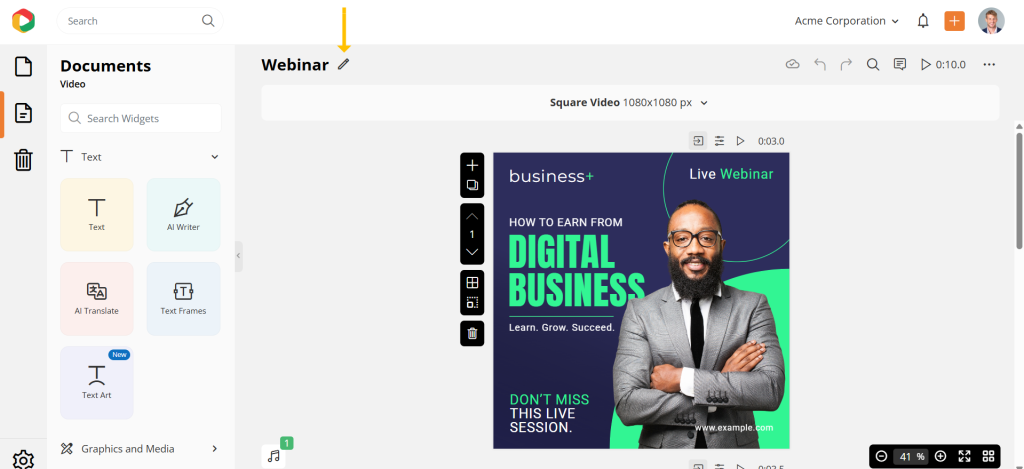Open the Acme Corporation account dropdown
Image resolution: width=1024 pixels, height=469 pixels.
846,21
